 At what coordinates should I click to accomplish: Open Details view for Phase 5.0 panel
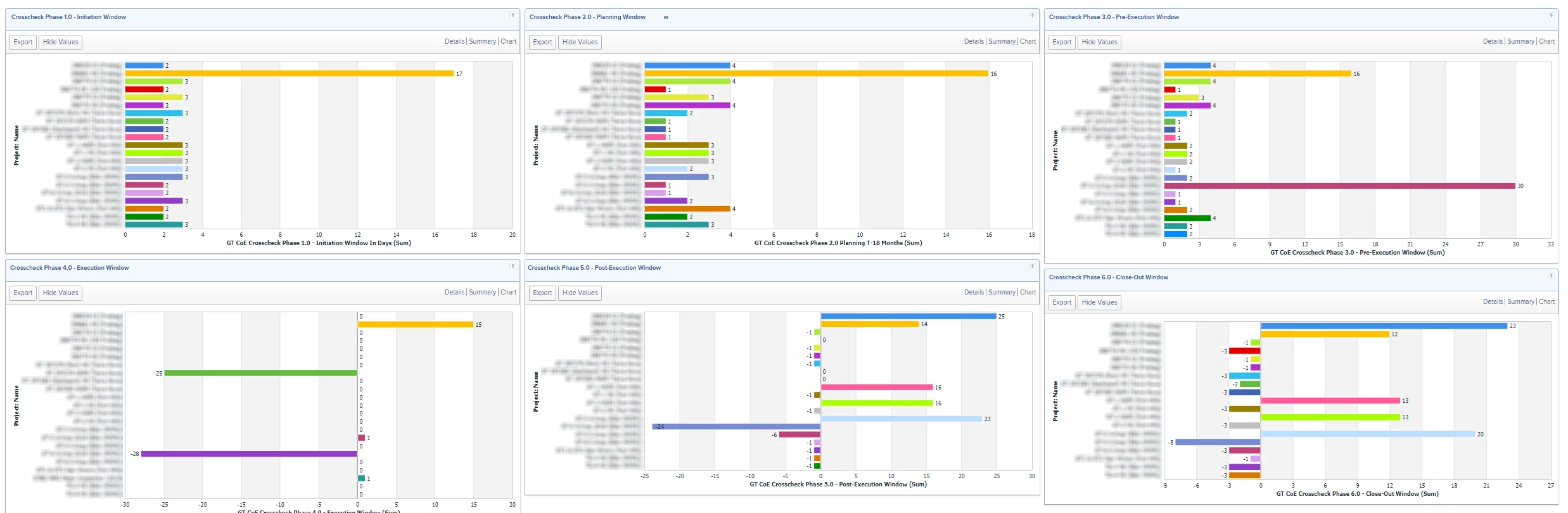pyautogui.click(x=974, y=293)
